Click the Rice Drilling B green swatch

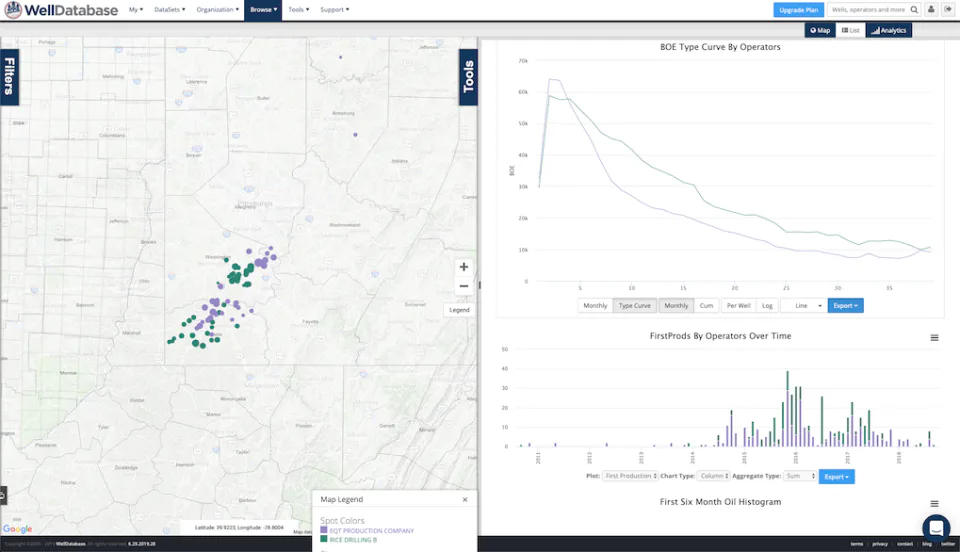tap(324, 539)
